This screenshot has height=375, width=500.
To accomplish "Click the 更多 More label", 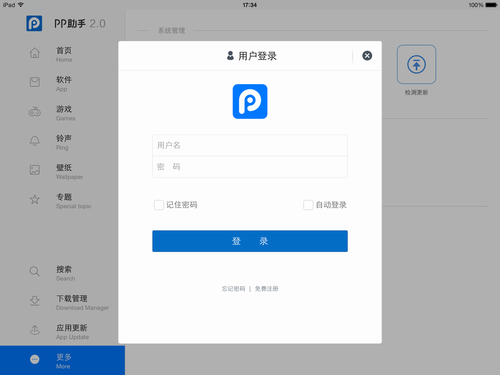I will coord(64,361).
